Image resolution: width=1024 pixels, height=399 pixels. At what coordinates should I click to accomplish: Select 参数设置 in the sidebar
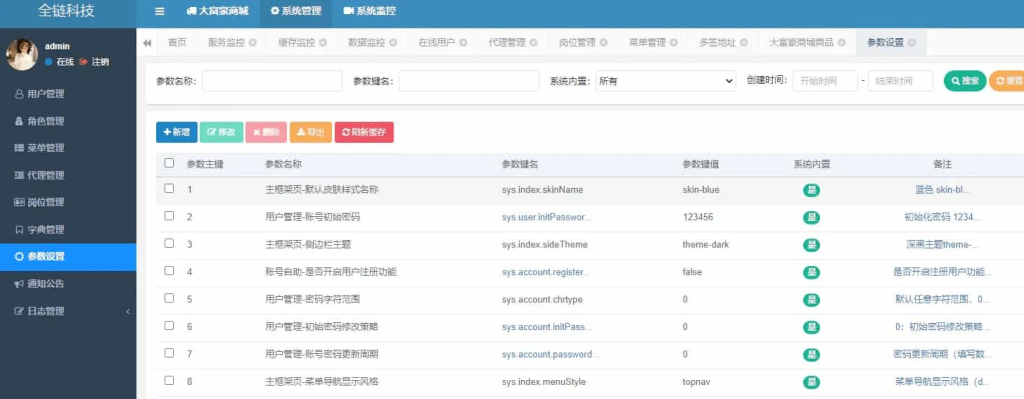click(68, 257)
